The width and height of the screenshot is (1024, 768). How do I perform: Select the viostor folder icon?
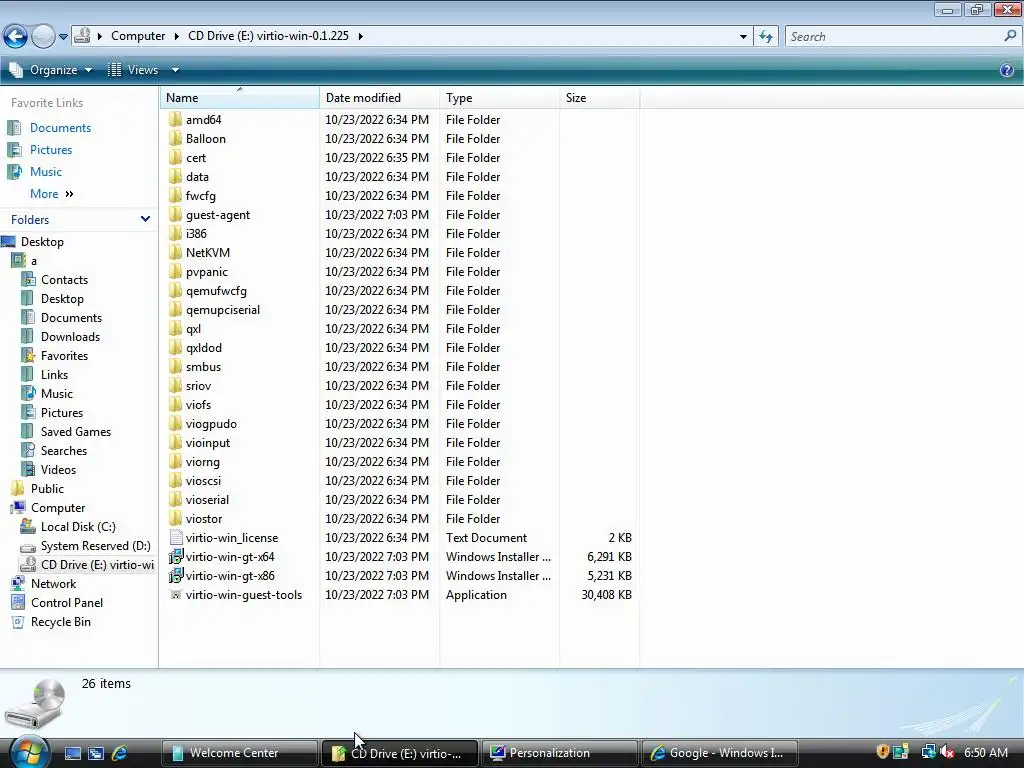click(x=175, y=519)
